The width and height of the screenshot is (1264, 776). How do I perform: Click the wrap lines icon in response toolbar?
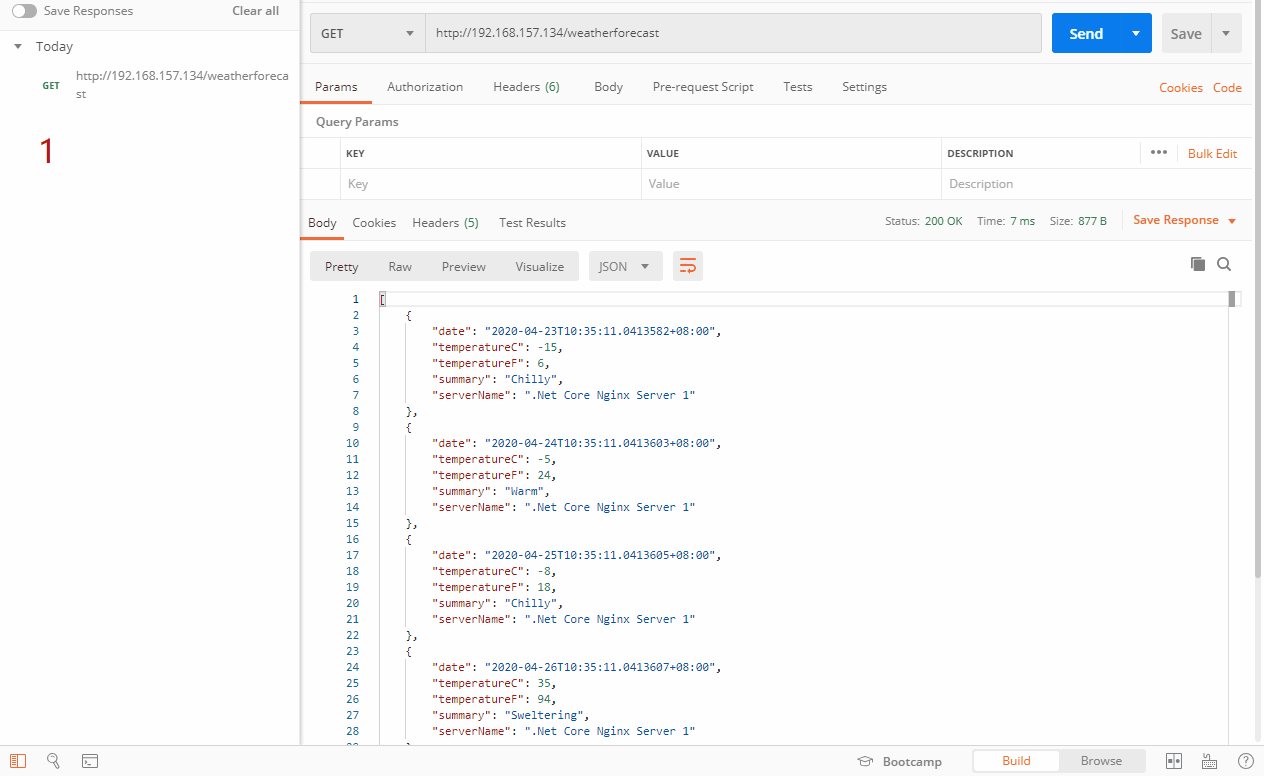coord(687,266)
